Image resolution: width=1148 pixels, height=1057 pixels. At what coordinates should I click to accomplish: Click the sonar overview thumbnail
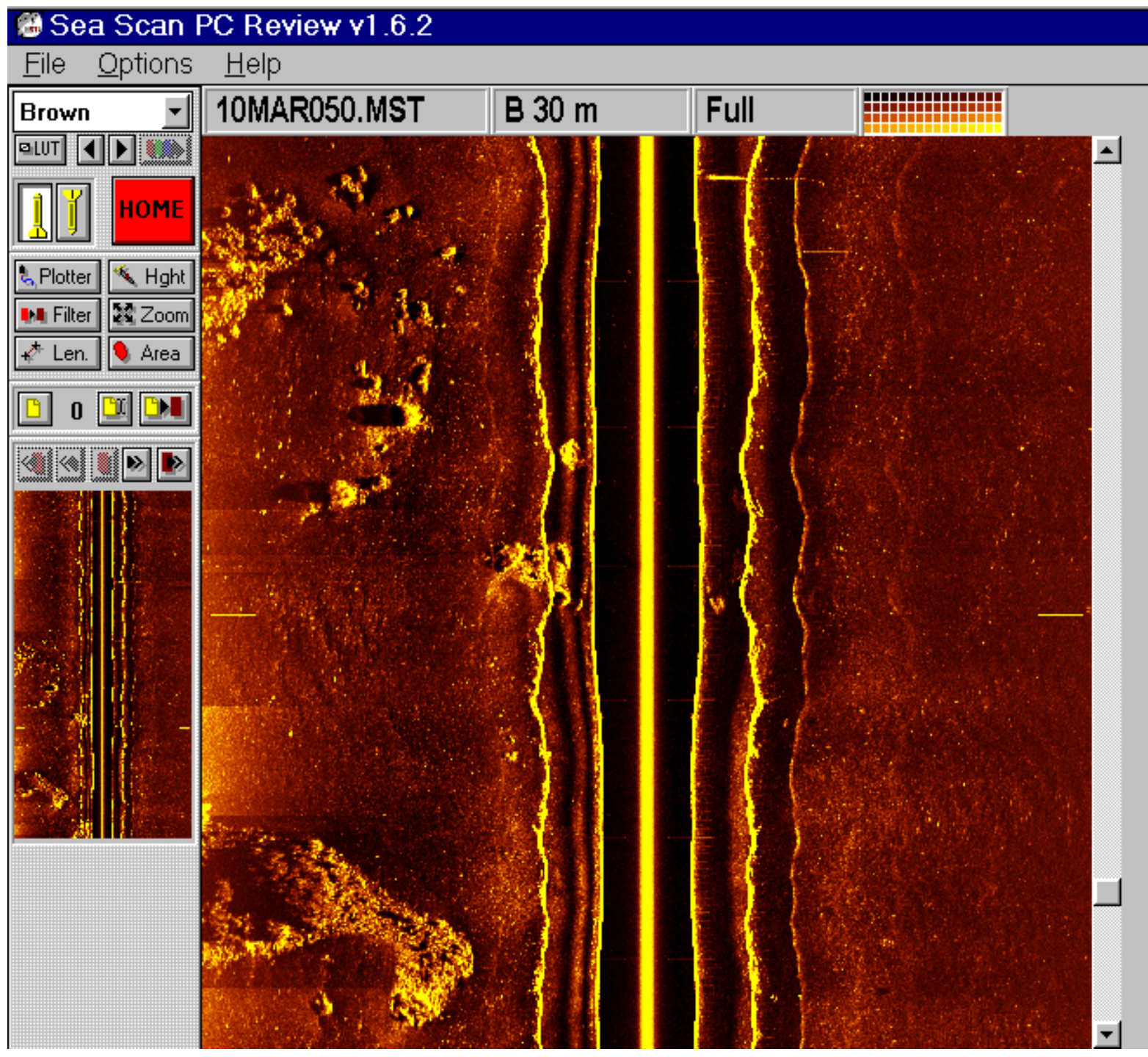click(103, 665)
